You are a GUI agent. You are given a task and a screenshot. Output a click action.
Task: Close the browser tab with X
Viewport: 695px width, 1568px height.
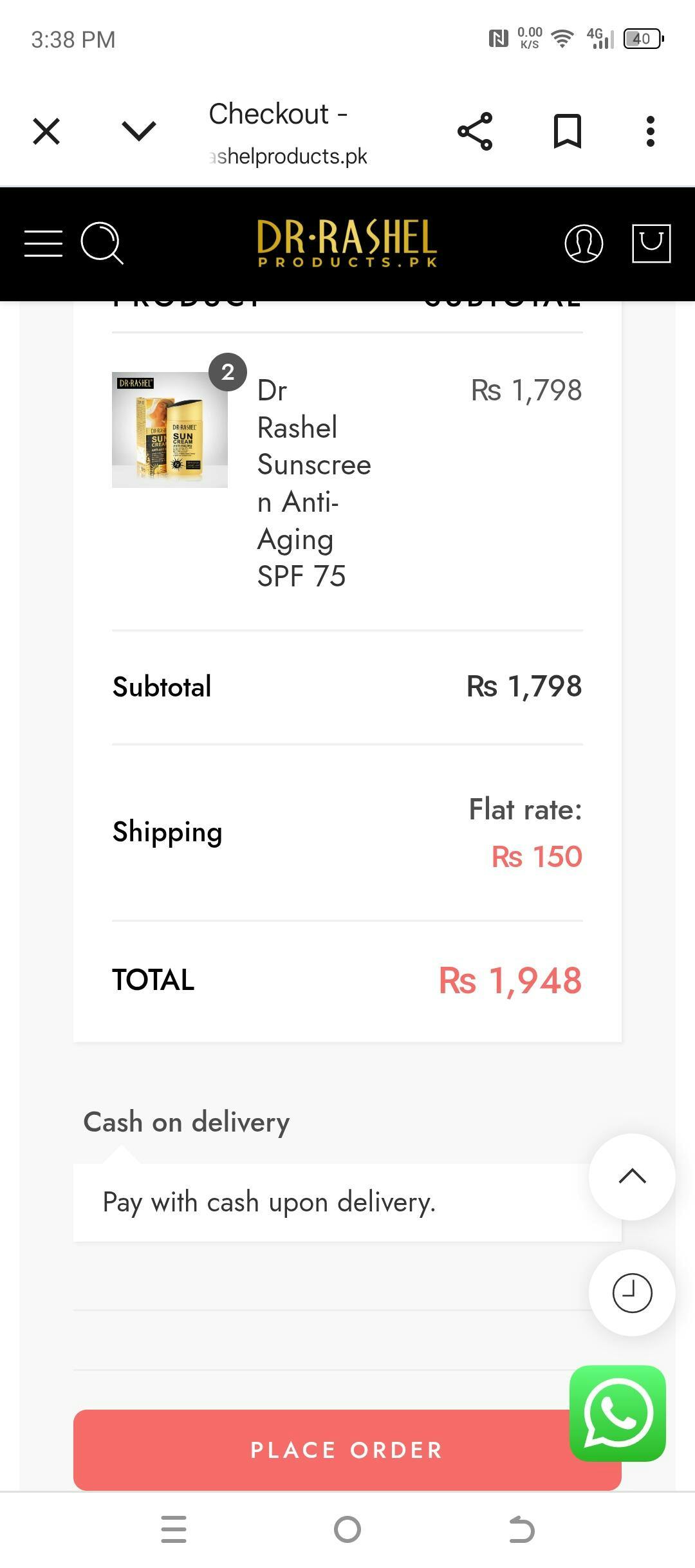(x=46, y=132)
